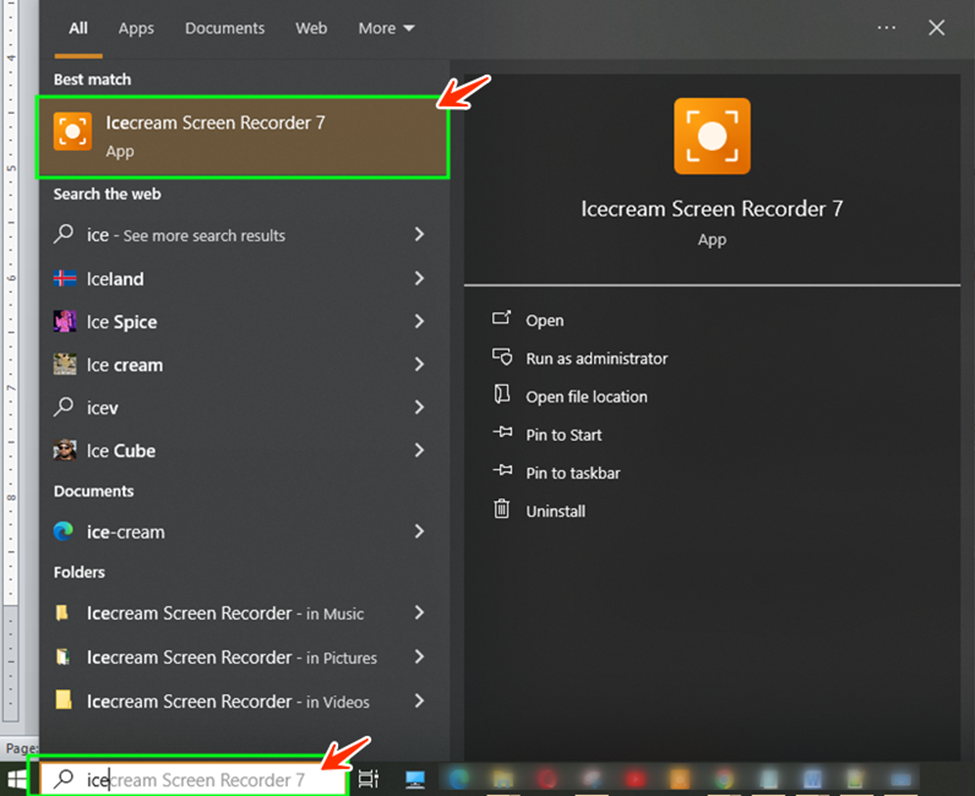Expand the 'in Videos' folder result chevron
The height and width of the screenshot is (796, 975).
[420, 701]
